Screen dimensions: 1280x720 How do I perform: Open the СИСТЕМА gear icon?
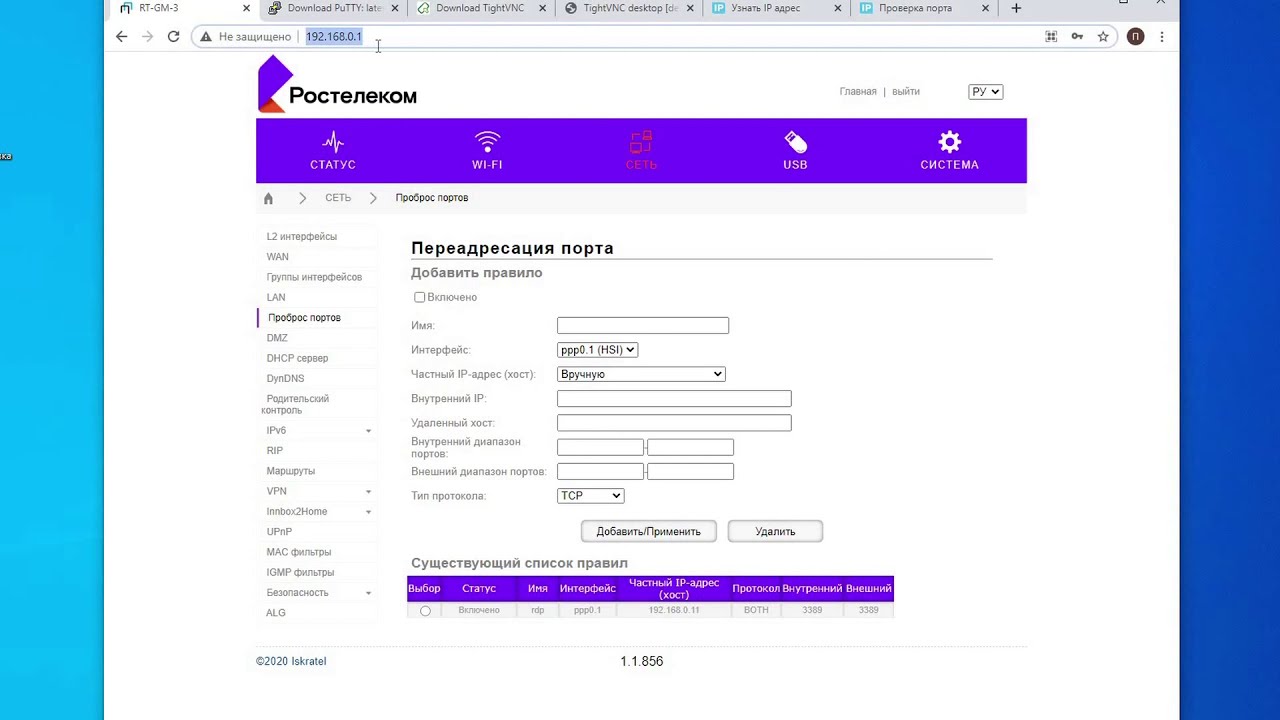pyautogui.click(x=949, y=142)
